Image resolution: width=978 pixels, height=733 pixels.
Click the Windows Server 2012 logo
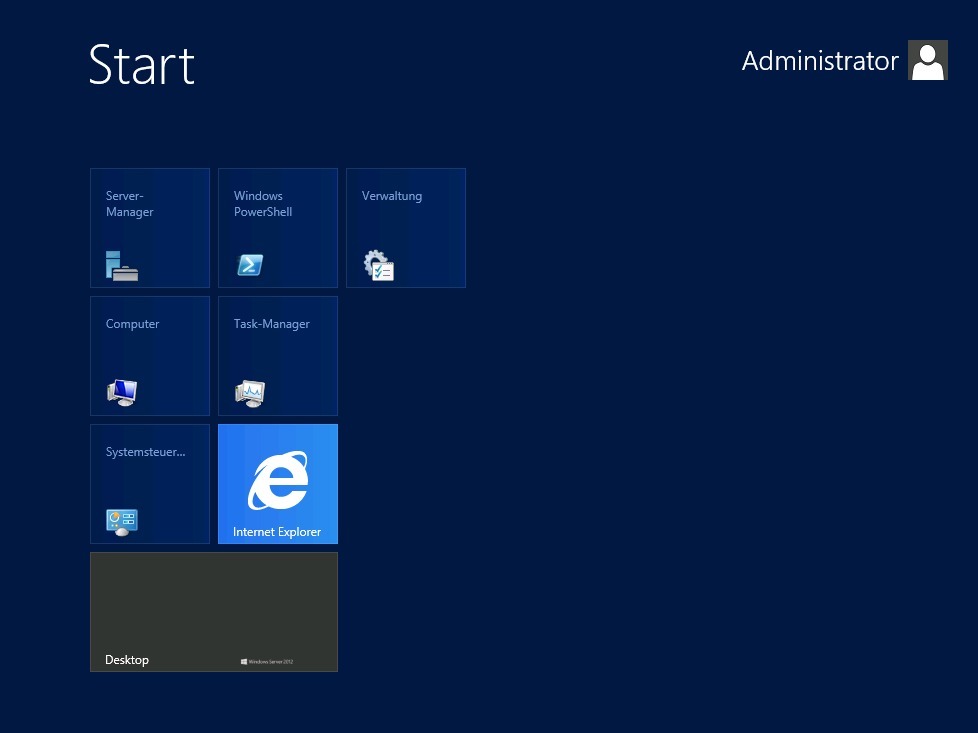pos(267,661)
